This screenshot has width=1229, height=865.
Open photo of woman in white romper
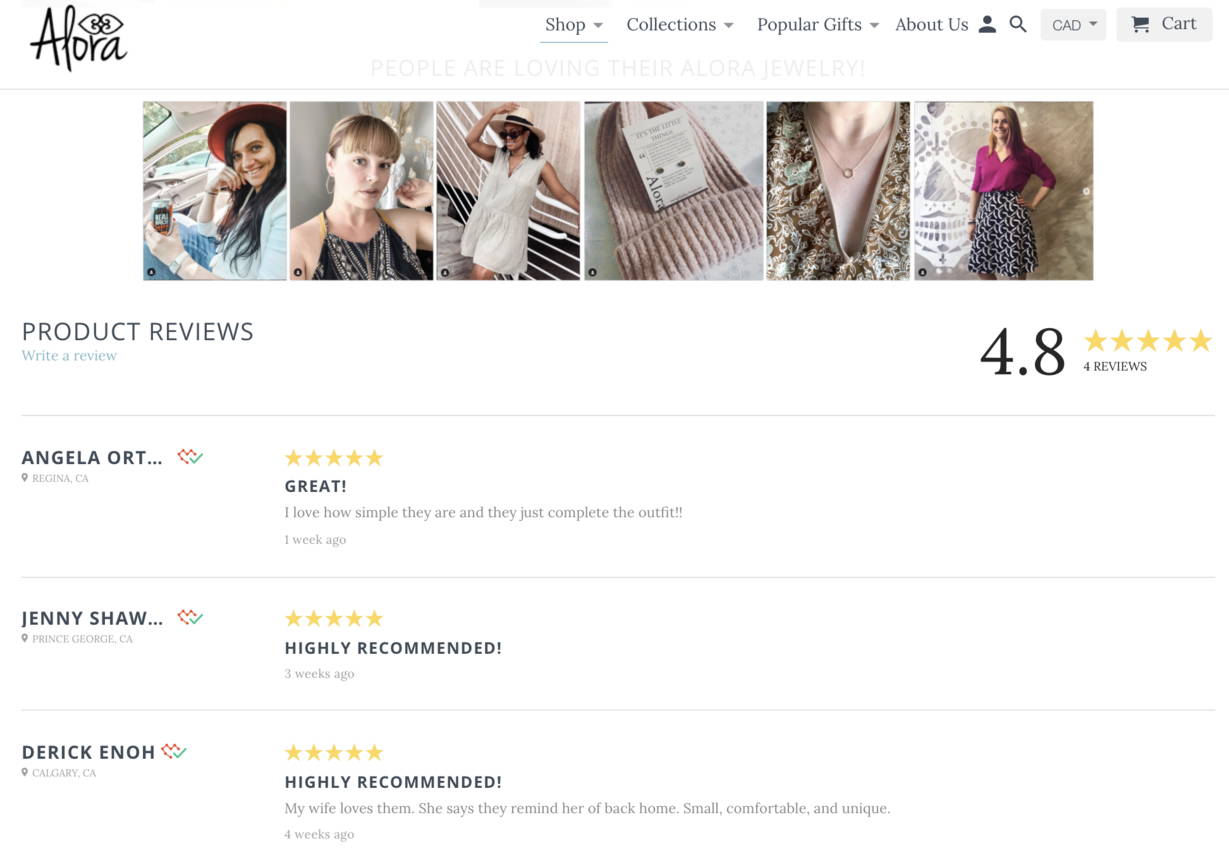point(508,190)
